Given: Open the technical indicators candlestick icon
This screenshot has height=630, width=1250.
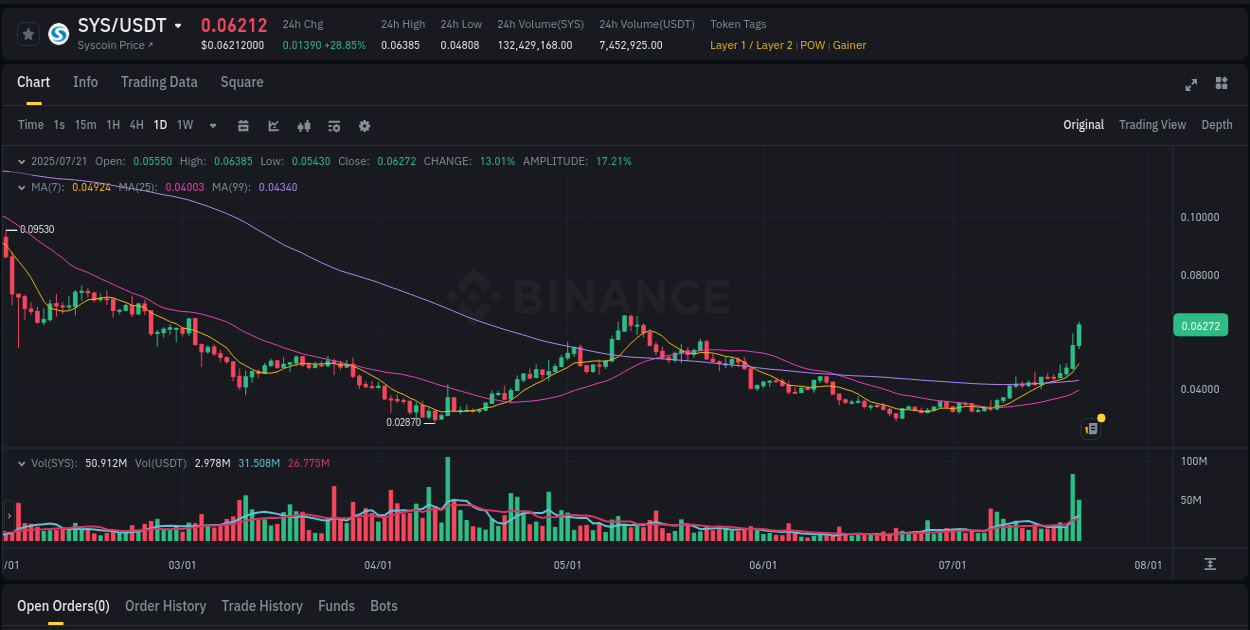Looking at the screenshot, I should [303, 126].
